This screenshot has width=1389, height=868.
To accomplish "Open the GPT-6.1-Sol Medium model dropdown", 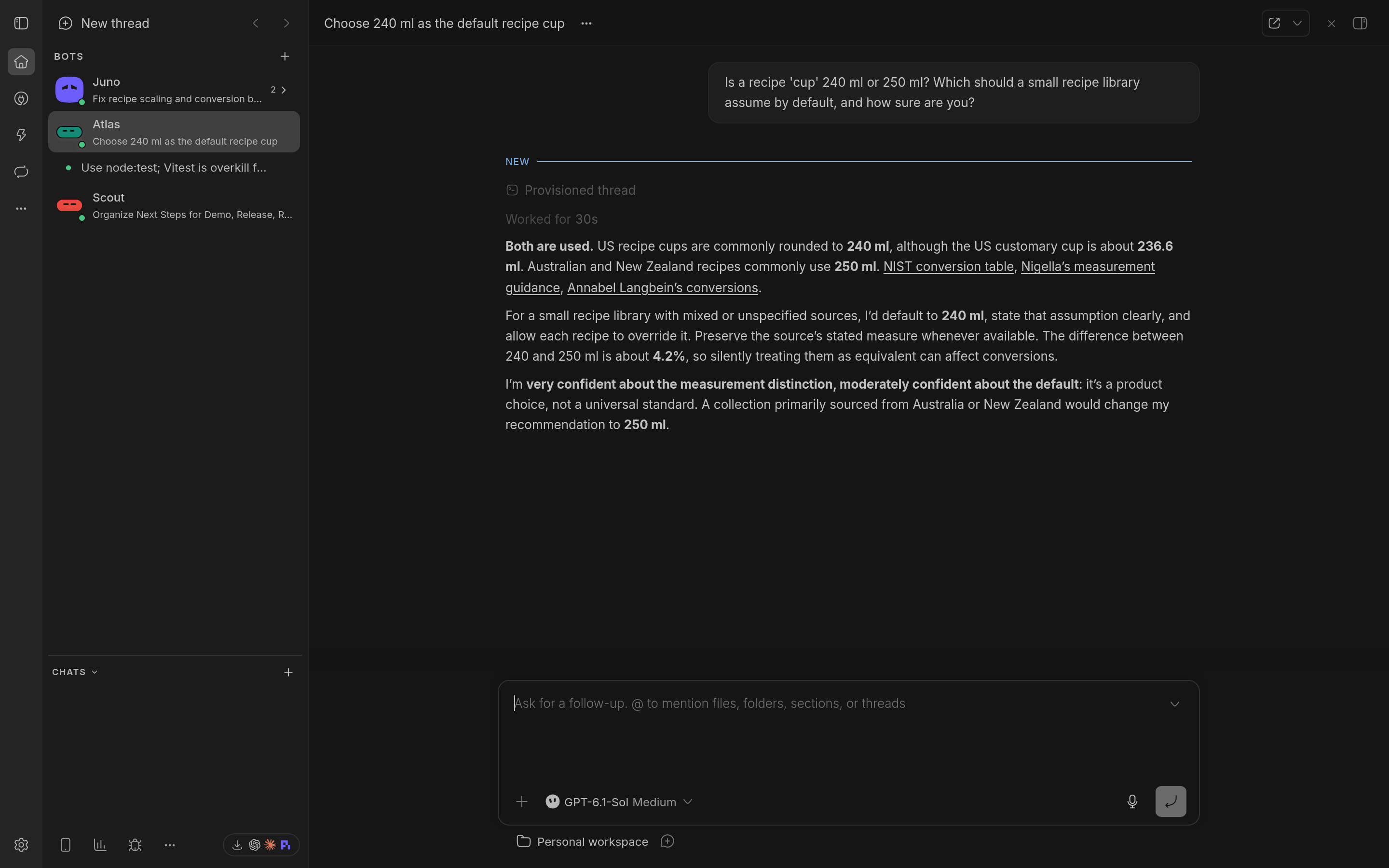I will click(619, 801).
